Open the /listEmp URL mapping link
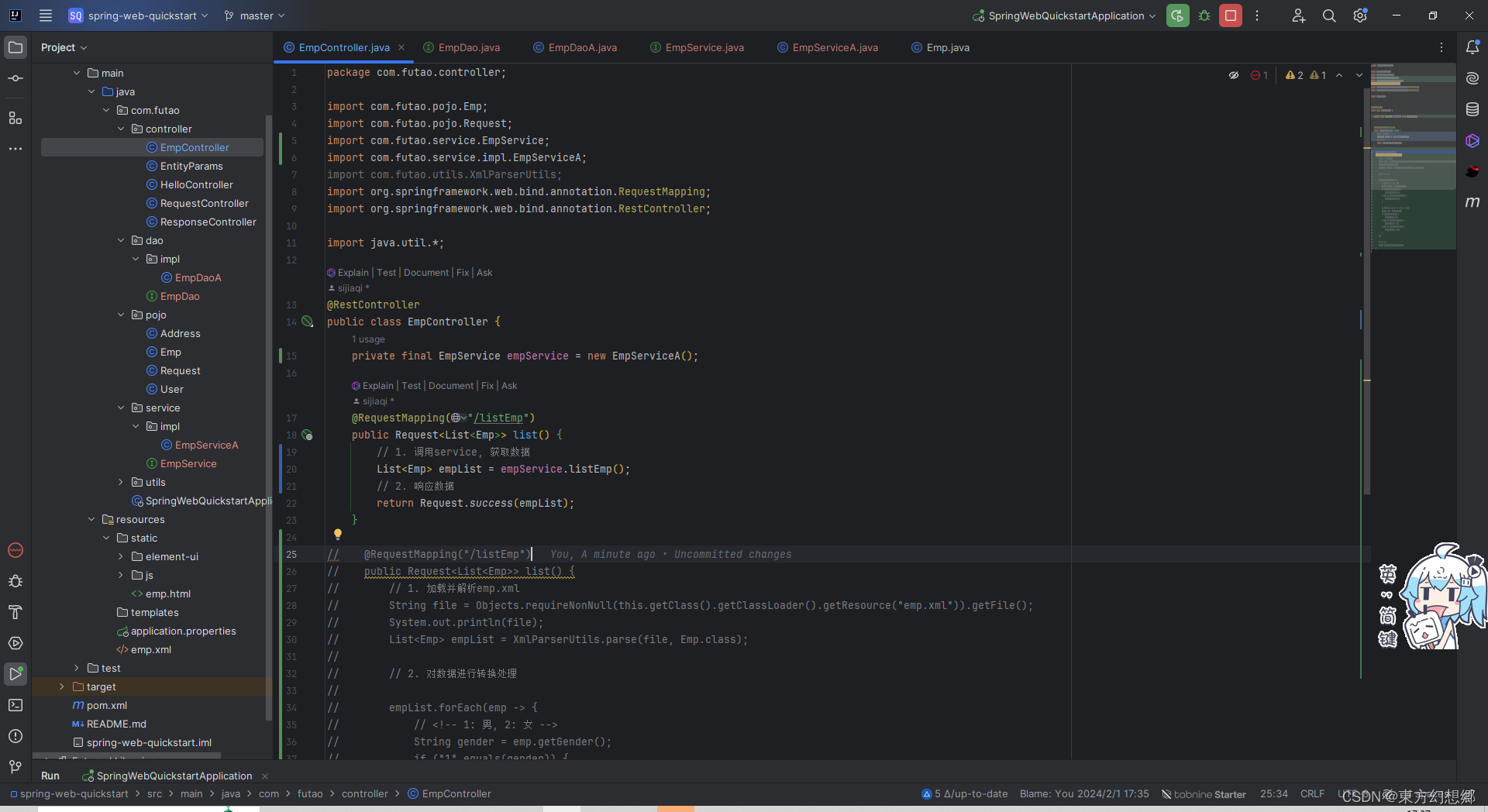This screenshot has width=1488, height=812. point(498,418)
